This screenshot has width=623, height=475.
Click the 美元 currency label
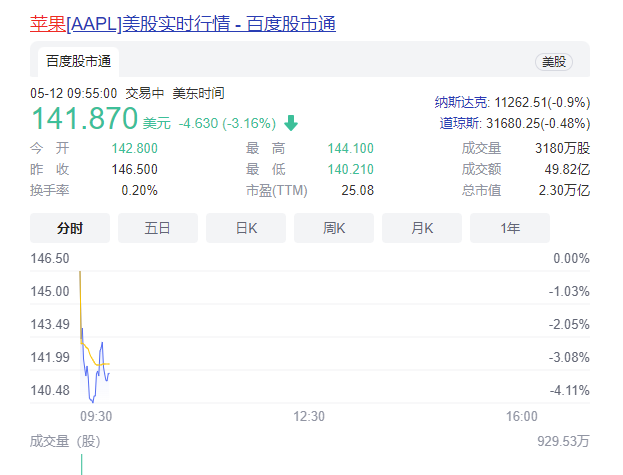click(157, 124)
